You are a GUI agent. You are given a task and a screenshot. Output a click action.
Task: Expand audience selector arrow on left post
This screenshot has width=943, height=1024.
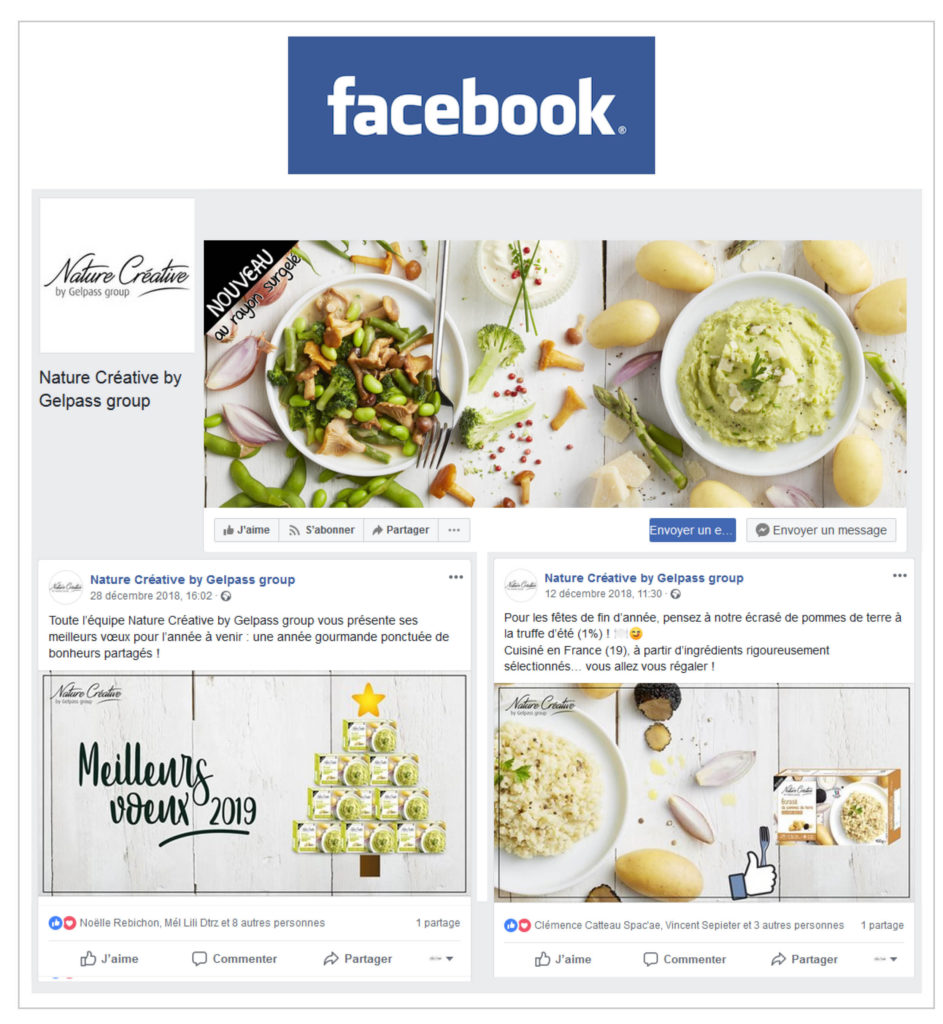pos(441,959)
